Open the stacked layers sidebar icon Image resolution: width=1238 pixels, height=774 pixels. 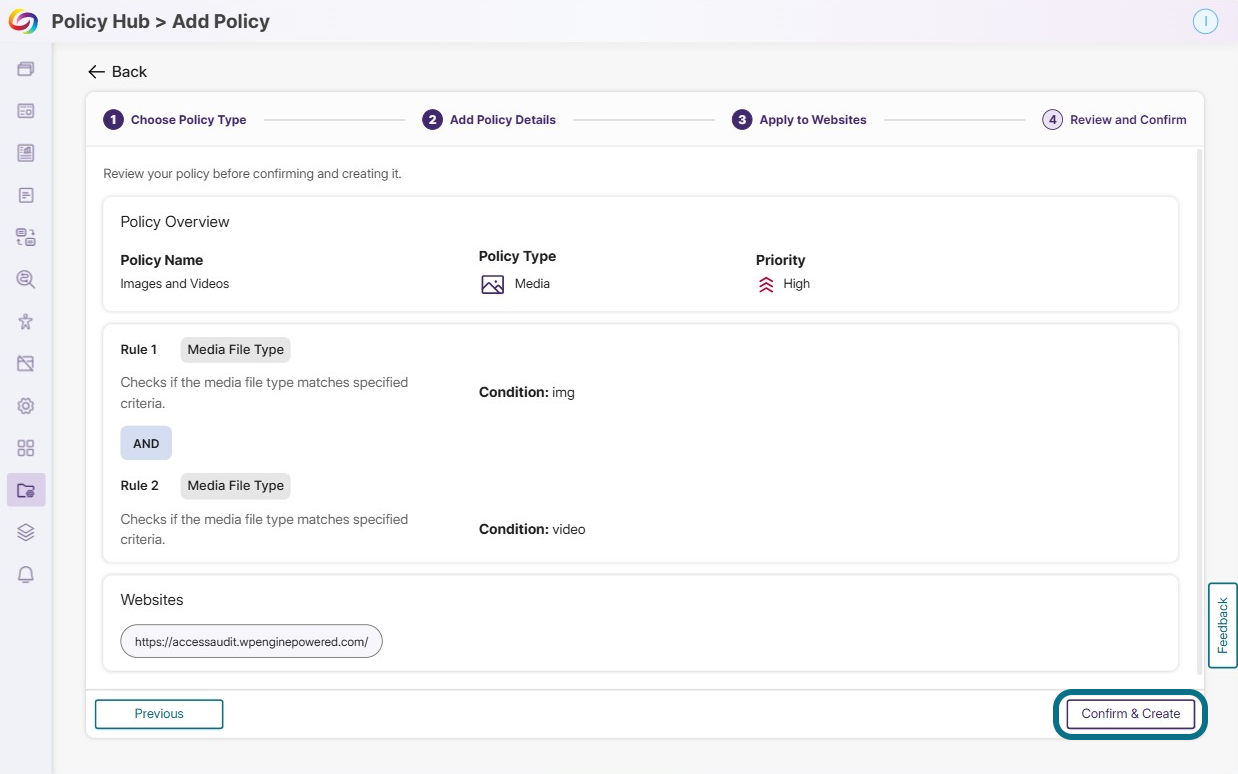click(x=26, y=532)
